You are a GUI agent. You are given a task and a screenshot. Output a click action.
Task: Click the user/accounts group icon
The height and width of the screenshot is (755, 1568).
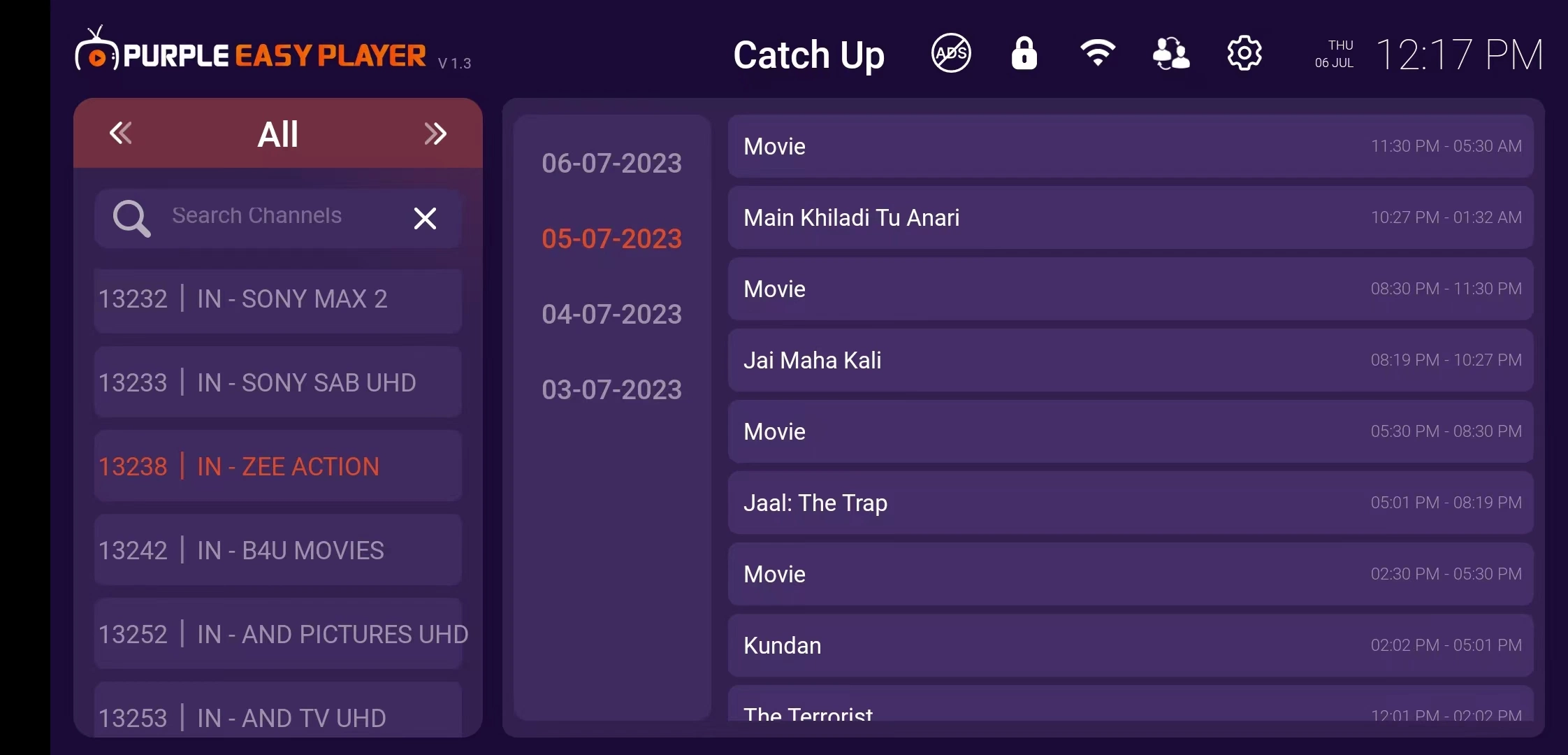click(1170, 54)
